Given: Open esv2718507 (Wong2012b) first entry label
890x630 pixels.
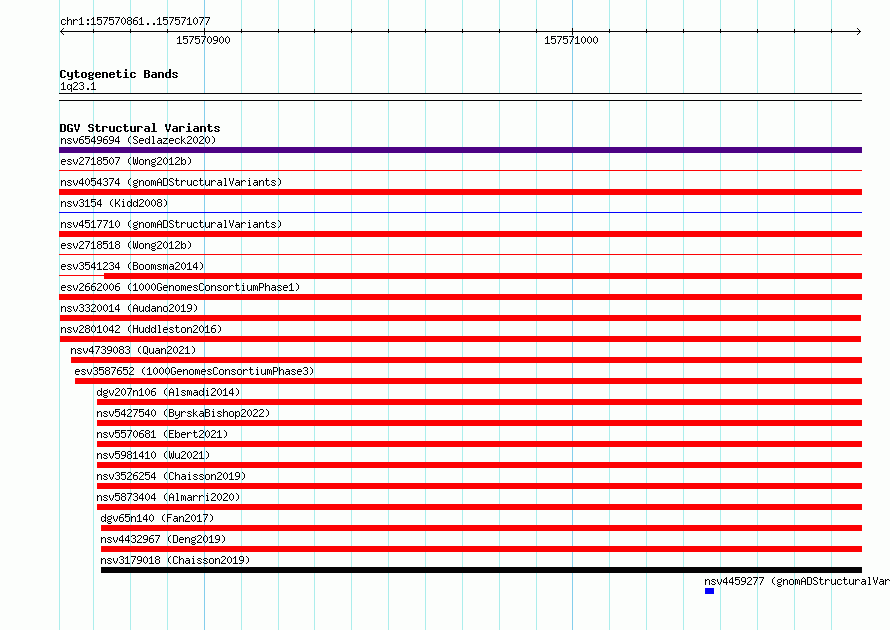Looking at the screenshot, I should 126,161.
